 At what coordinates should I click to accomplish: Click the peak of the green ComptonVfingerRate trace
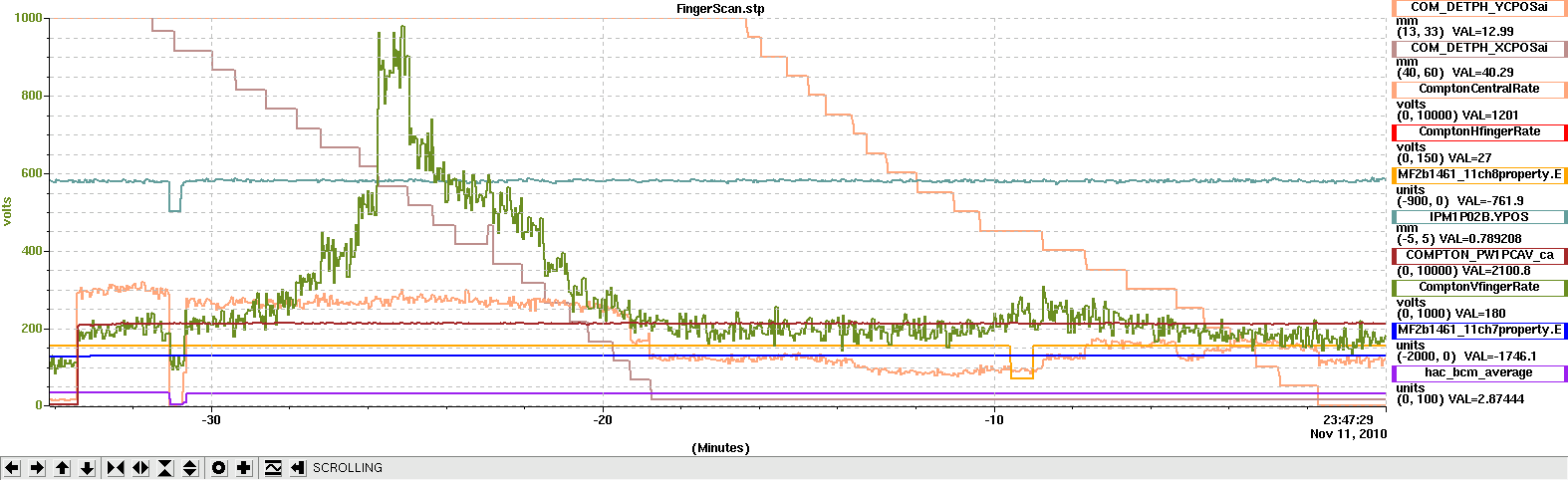(402, 27)
